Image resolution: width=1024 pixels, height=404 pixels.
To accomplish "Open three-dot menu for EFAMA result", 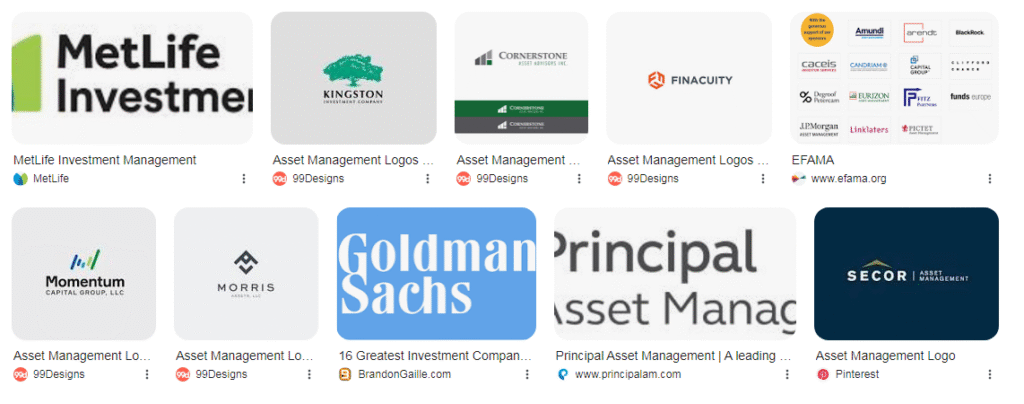I will tap(990, 179).
